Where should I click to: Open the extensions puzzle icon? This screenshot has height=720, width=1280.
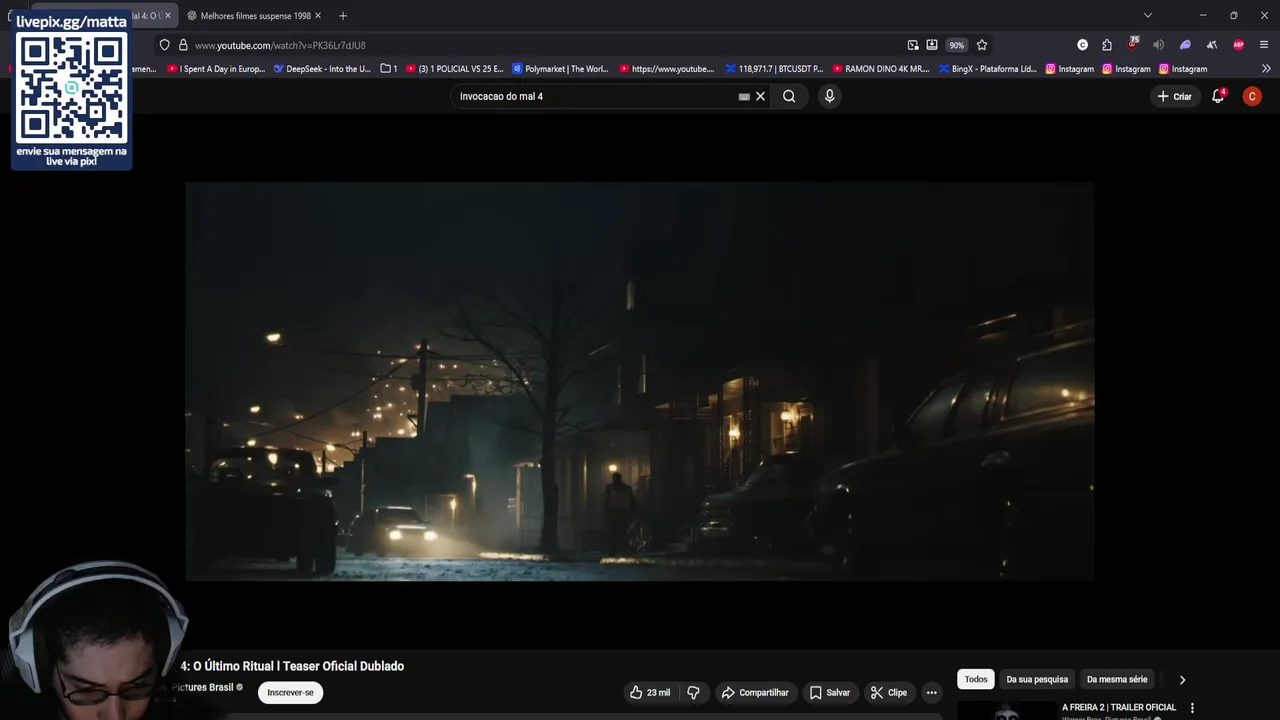[1107, 45]
